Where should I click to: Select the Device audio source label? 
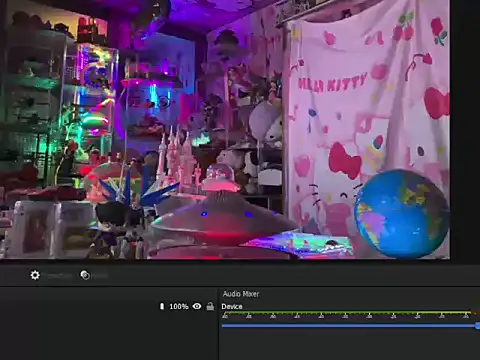coord(232,307)
